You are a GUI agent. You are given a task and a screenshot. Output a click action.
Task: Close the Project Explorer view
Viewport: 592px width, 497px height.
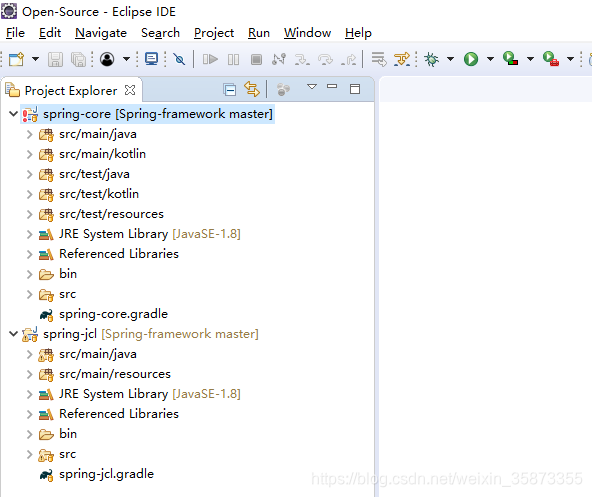coord(130,90)
